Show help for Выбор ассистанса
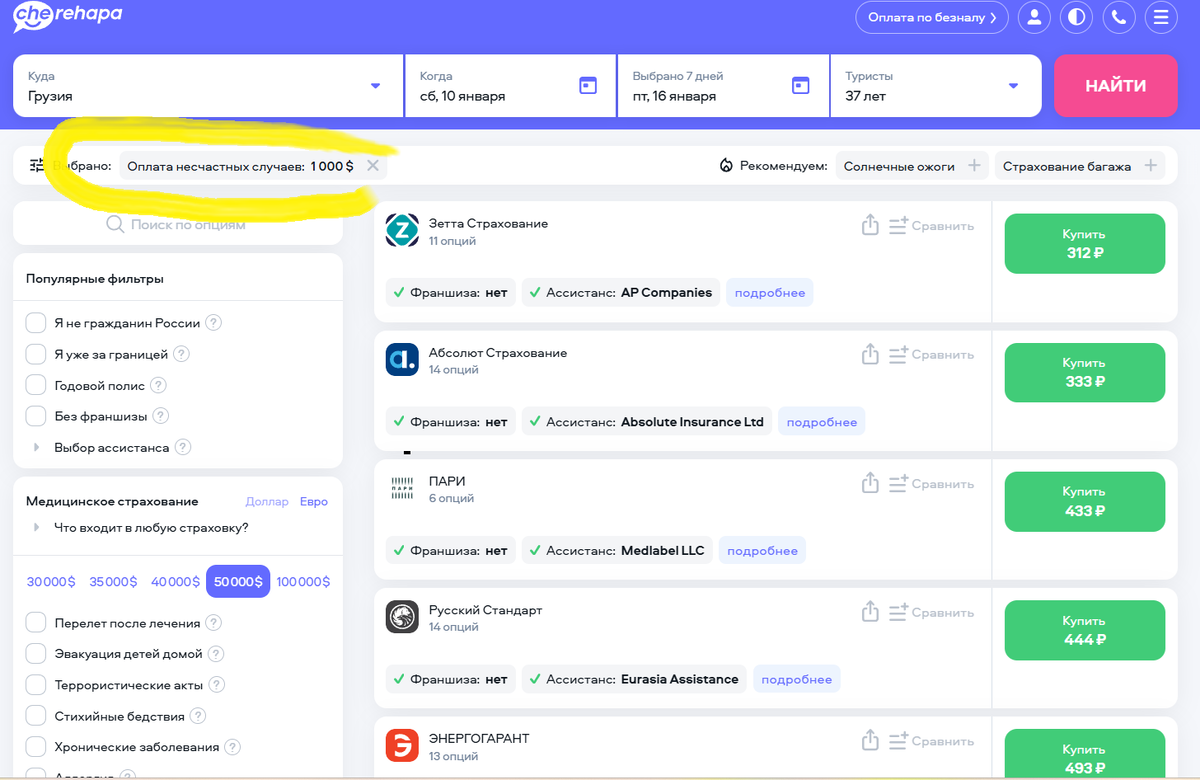 point(182,447)
